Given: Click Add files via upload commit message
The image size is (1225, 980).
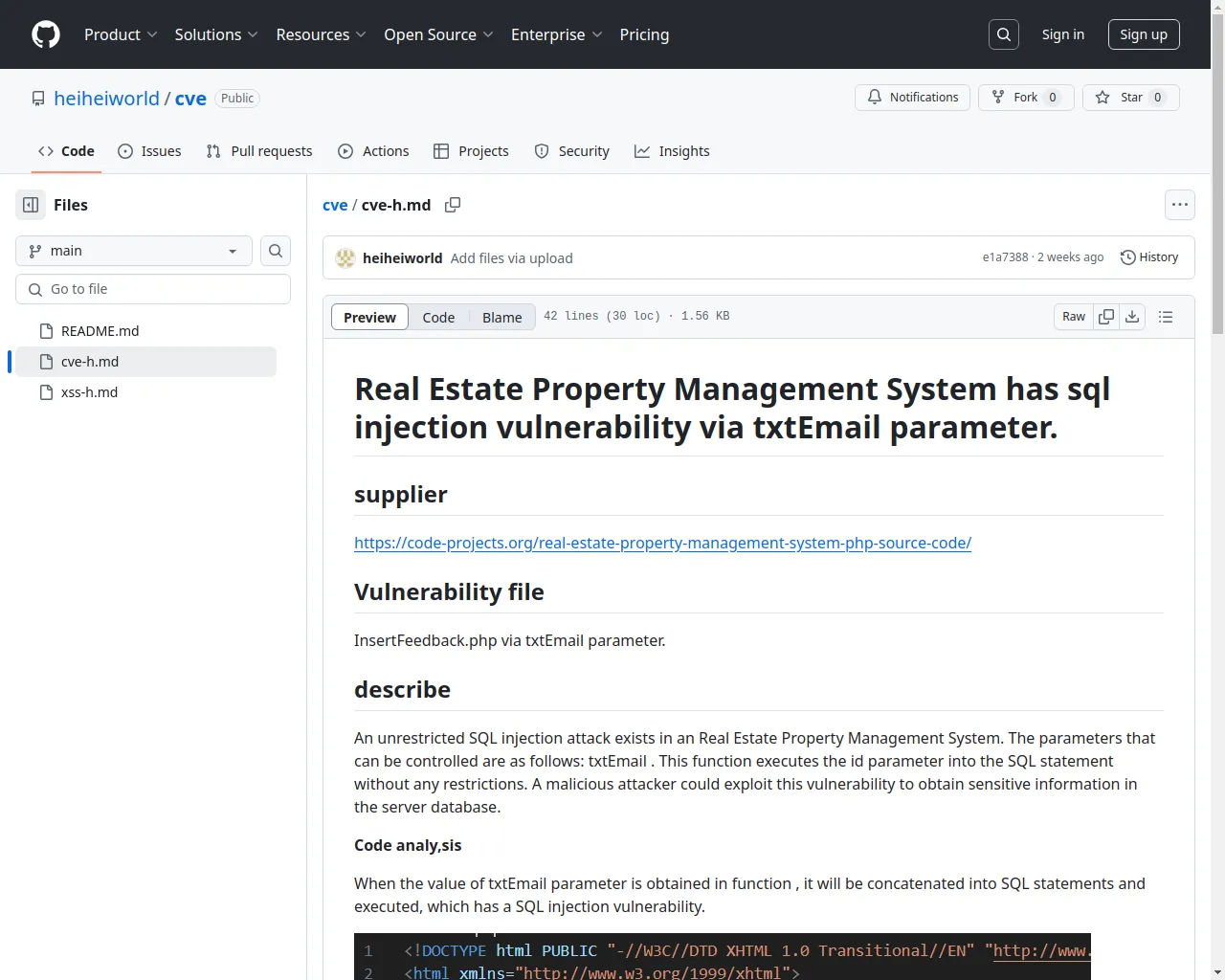Looking at the screenshot, I should coord(512,258).
